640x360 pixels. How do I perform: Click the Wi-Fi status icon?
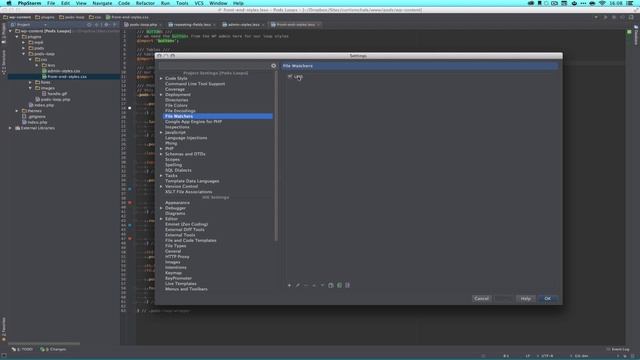pyautogui.click(x=602, y=3)
